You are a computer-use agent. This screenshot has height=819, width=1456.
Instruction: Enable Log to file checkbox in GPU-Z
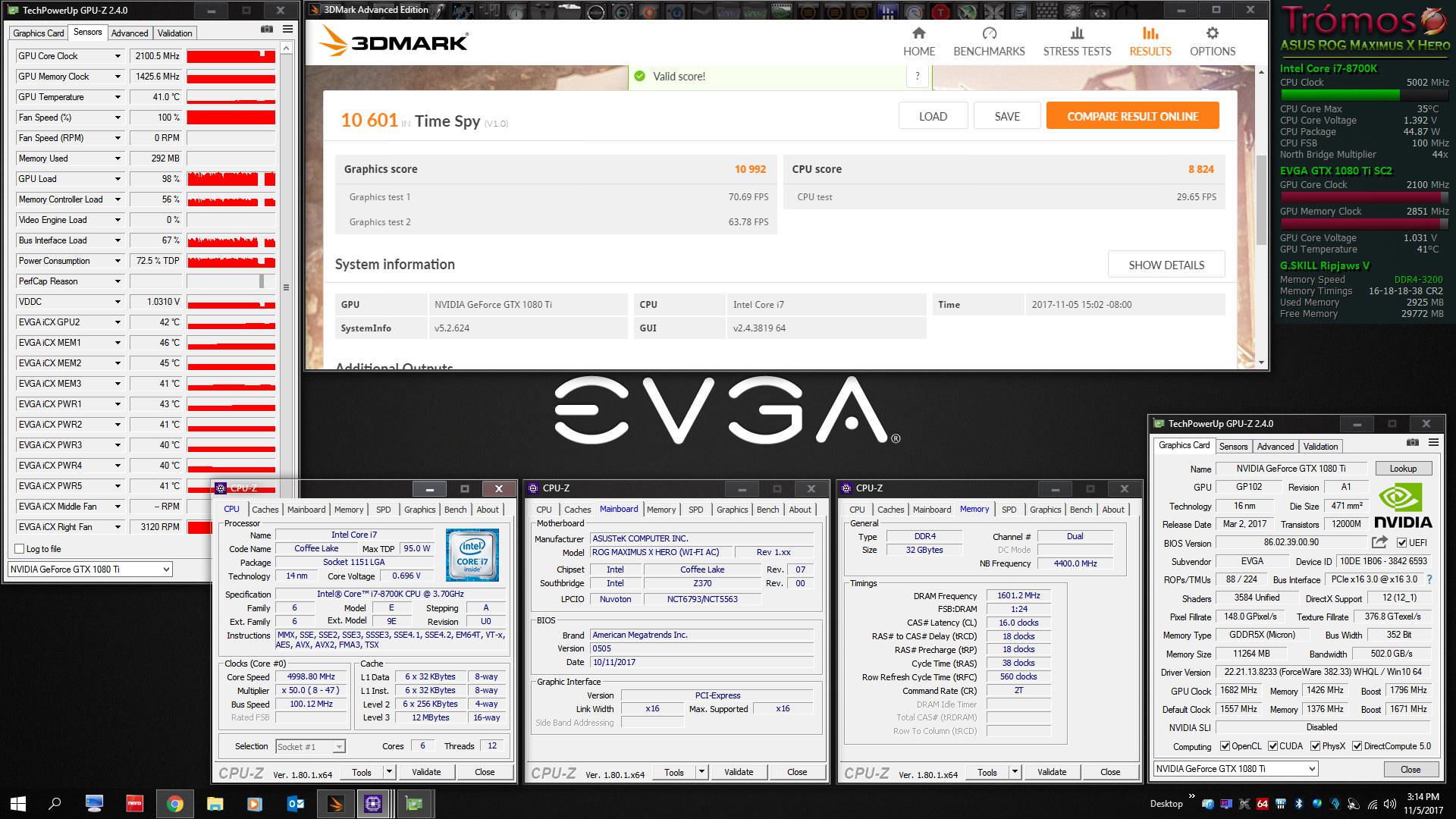point(20,548)
